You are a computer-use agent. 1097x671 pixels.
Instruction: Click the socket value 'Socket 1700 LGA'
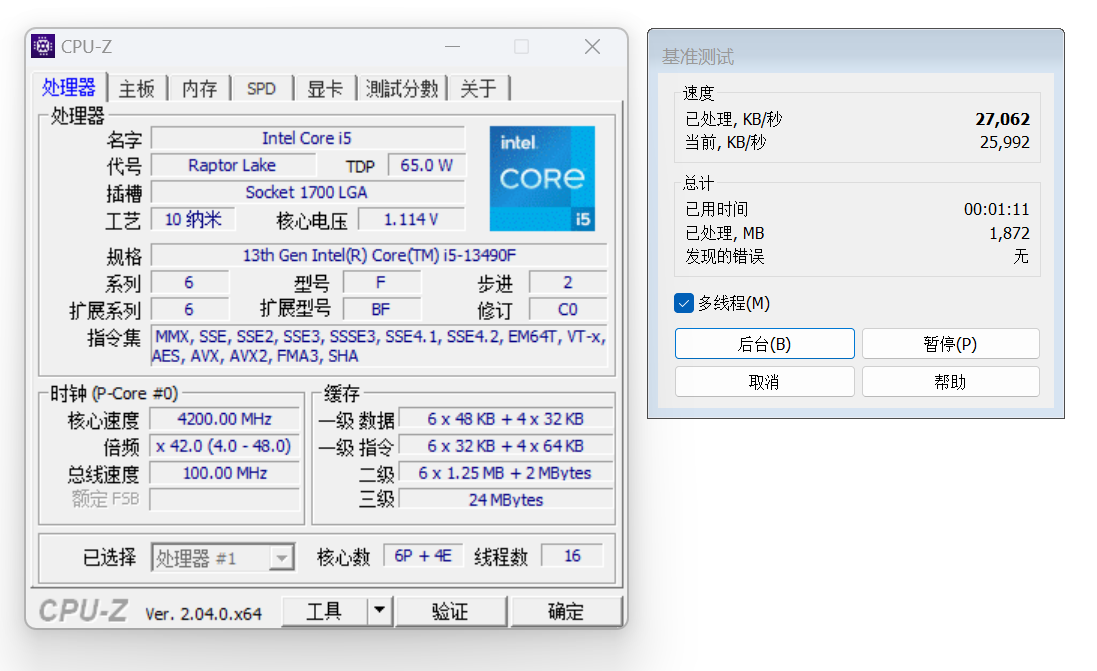307,192
